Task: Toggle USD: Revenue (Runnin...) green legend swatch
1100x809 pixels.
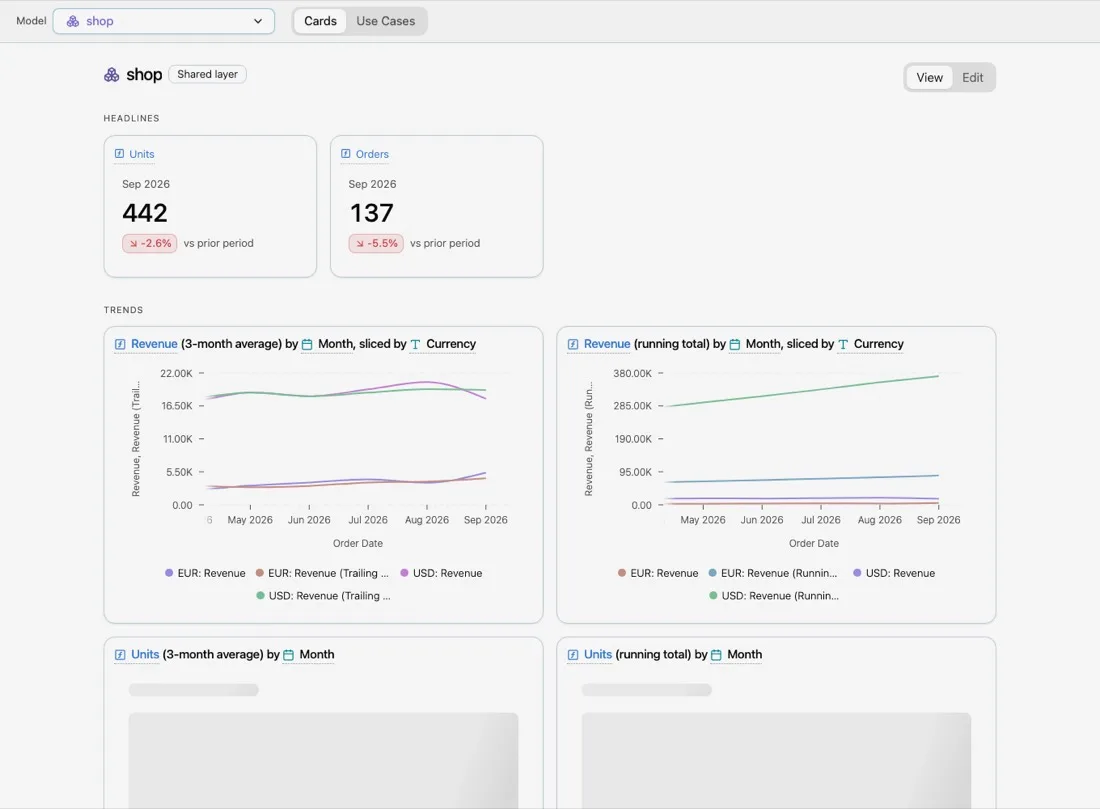Action: (x=713, y=595)
